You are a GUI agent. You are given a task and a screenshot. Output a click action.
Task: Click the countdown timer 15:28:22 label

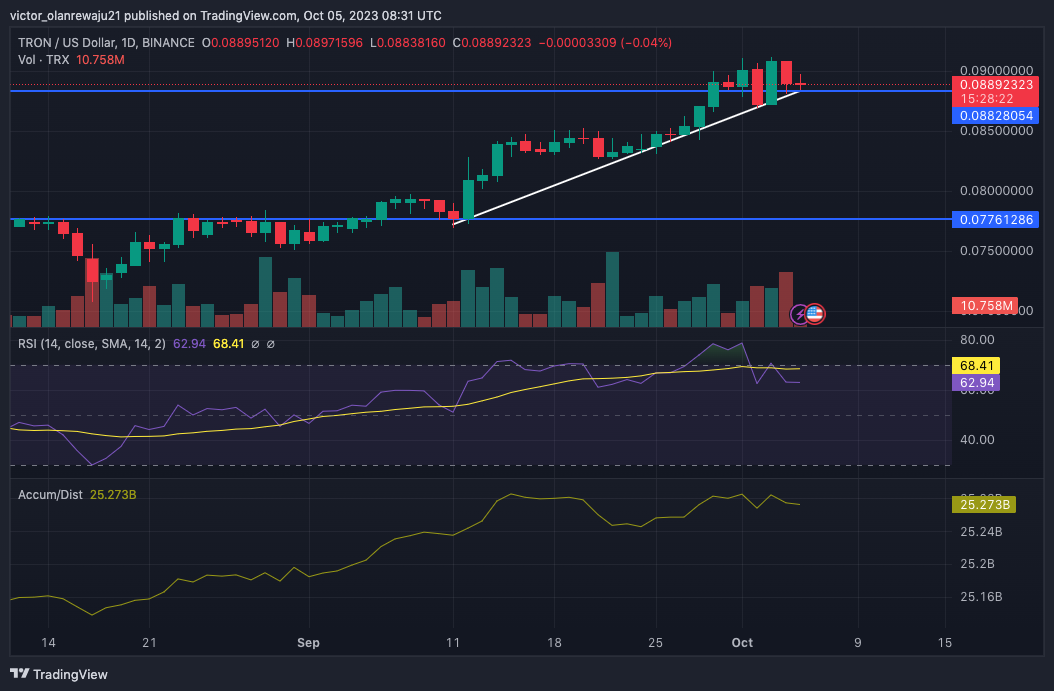coord(986,99)
